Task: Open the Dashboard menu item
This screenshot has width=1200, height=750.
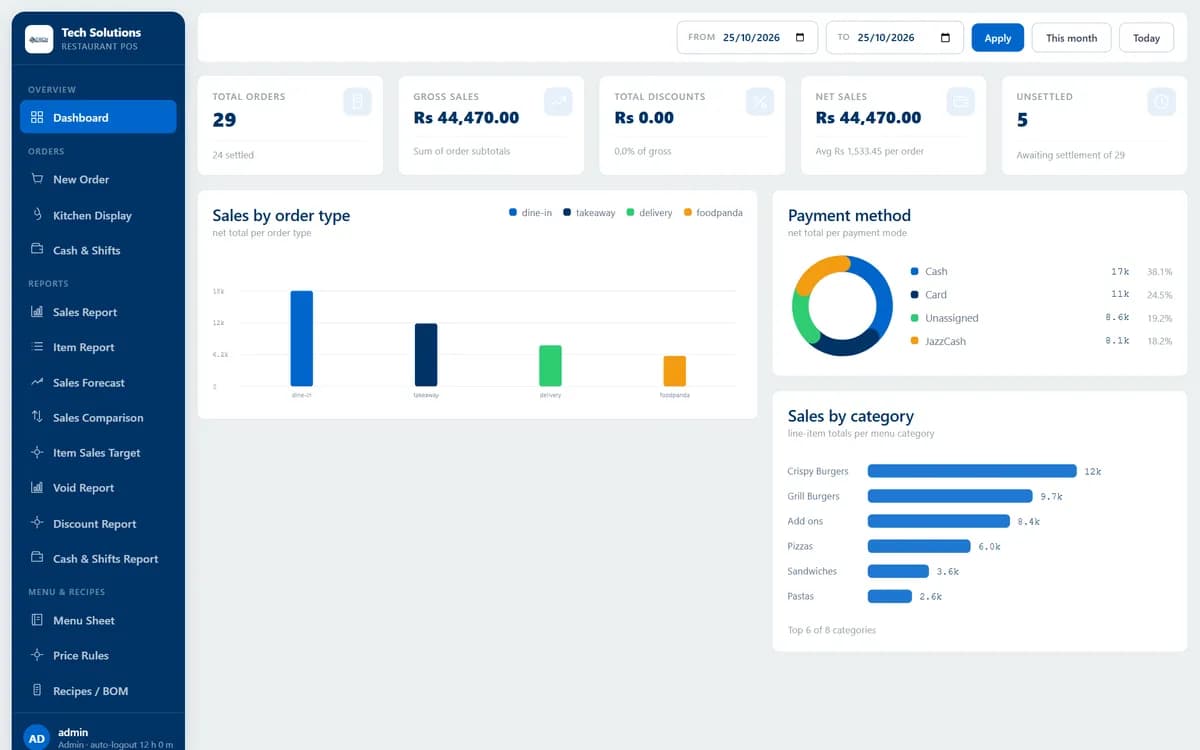Action: [98, 117]
